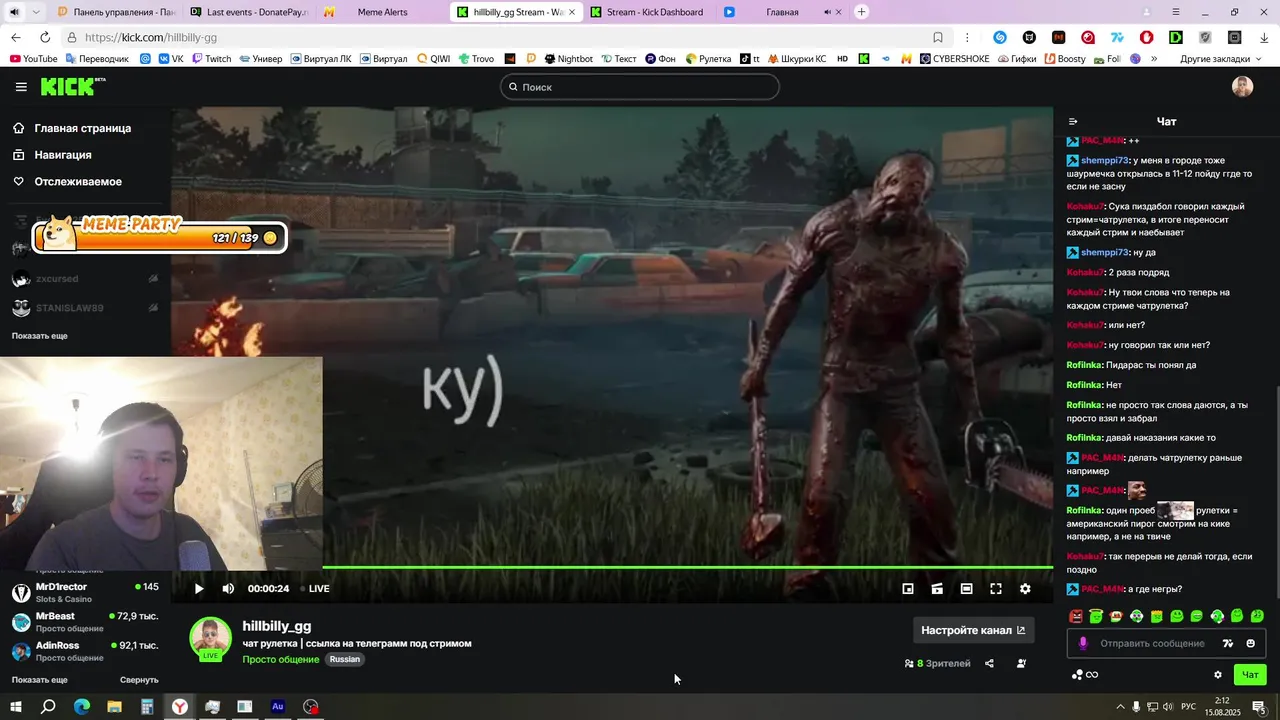The width and height of the screenshot is (1280, 720).
Task: Bookmark this page in address bar
Action: (x=937, y=37)
